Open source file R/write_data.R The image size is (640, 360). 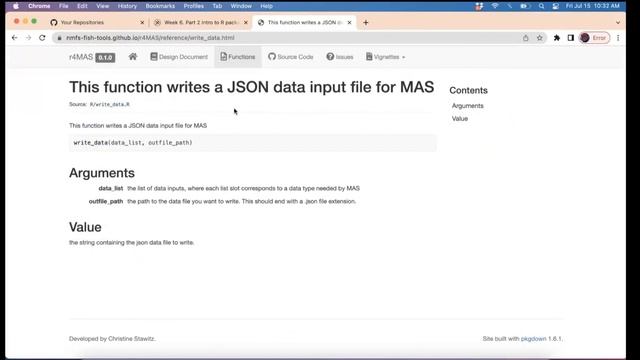pyautogui.click(x=109, y=104)
